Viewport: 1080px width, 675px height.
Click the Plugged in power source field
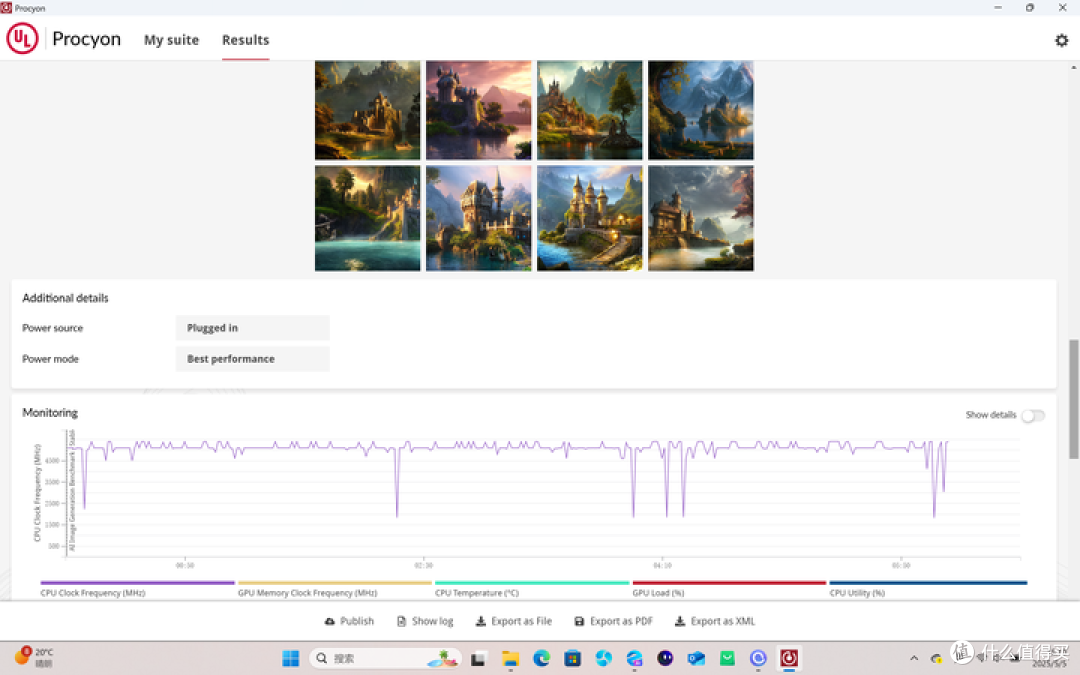tap(253, 328)
